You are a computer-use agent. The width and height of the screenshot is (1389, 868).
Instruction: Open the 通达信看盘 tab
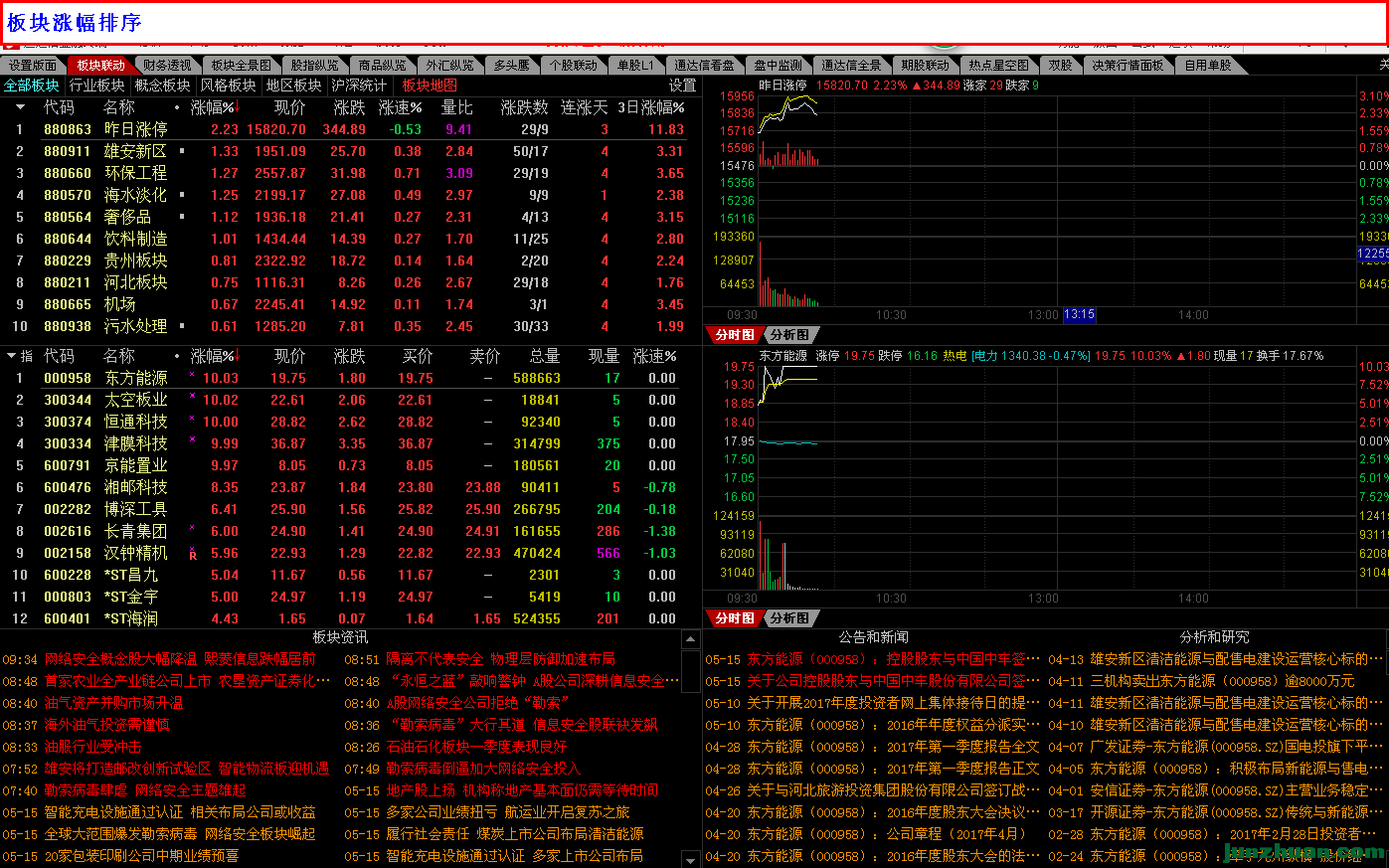click(x=704, y=65)
